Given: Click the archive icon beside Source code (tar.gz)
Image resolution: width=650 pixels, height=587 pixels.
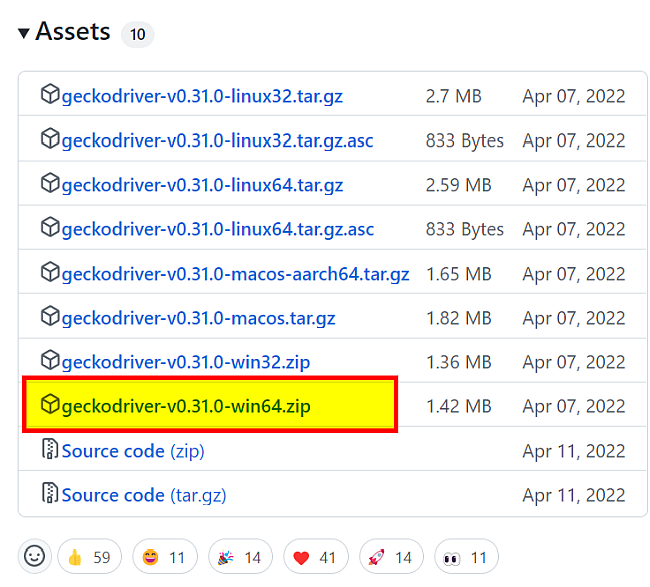Looking at the screenshot, I should [x=50, y=492].
